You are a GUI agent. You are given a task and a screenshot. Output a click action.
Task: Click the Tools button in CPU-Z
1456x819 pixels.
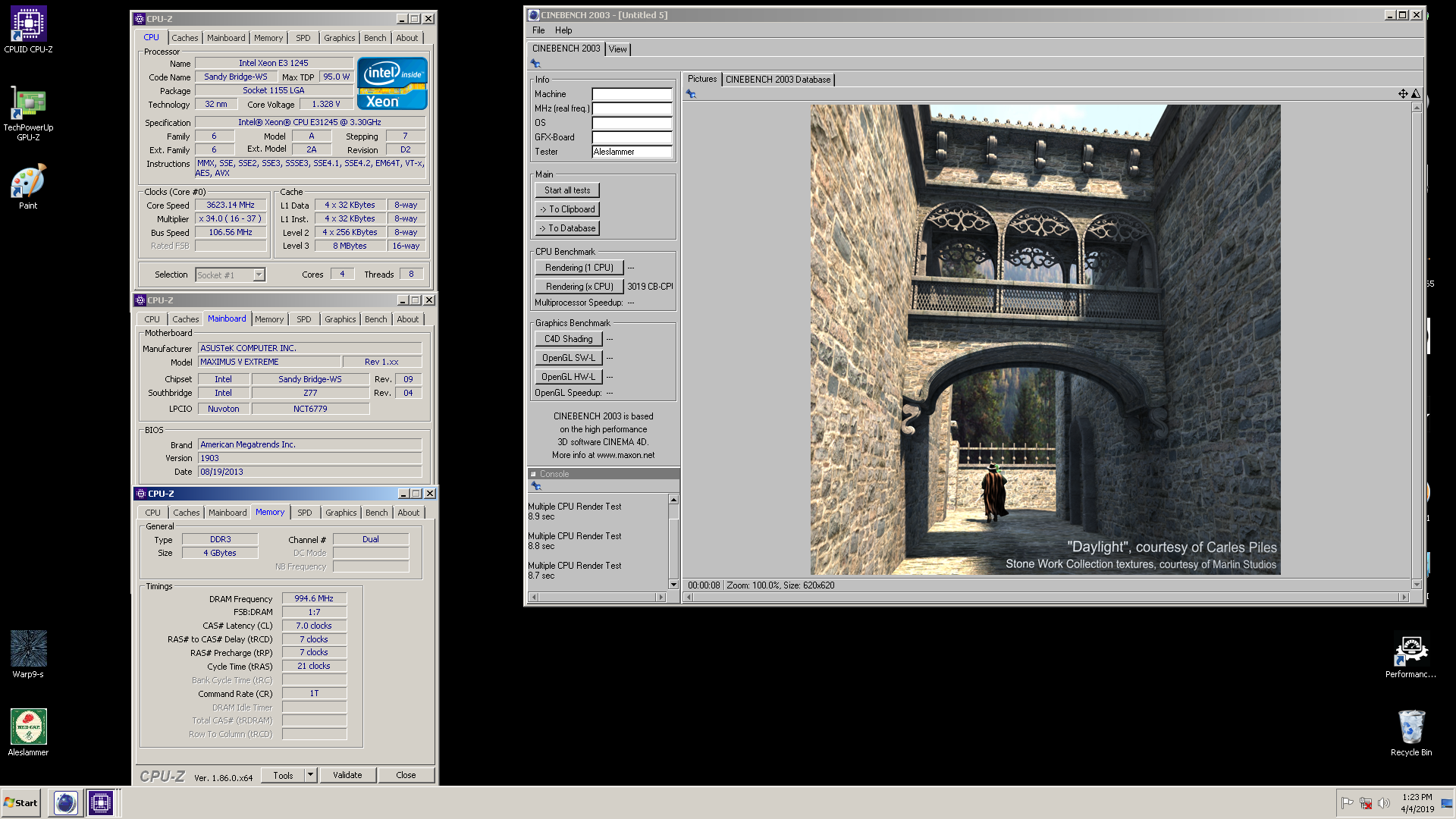point(283,775)
